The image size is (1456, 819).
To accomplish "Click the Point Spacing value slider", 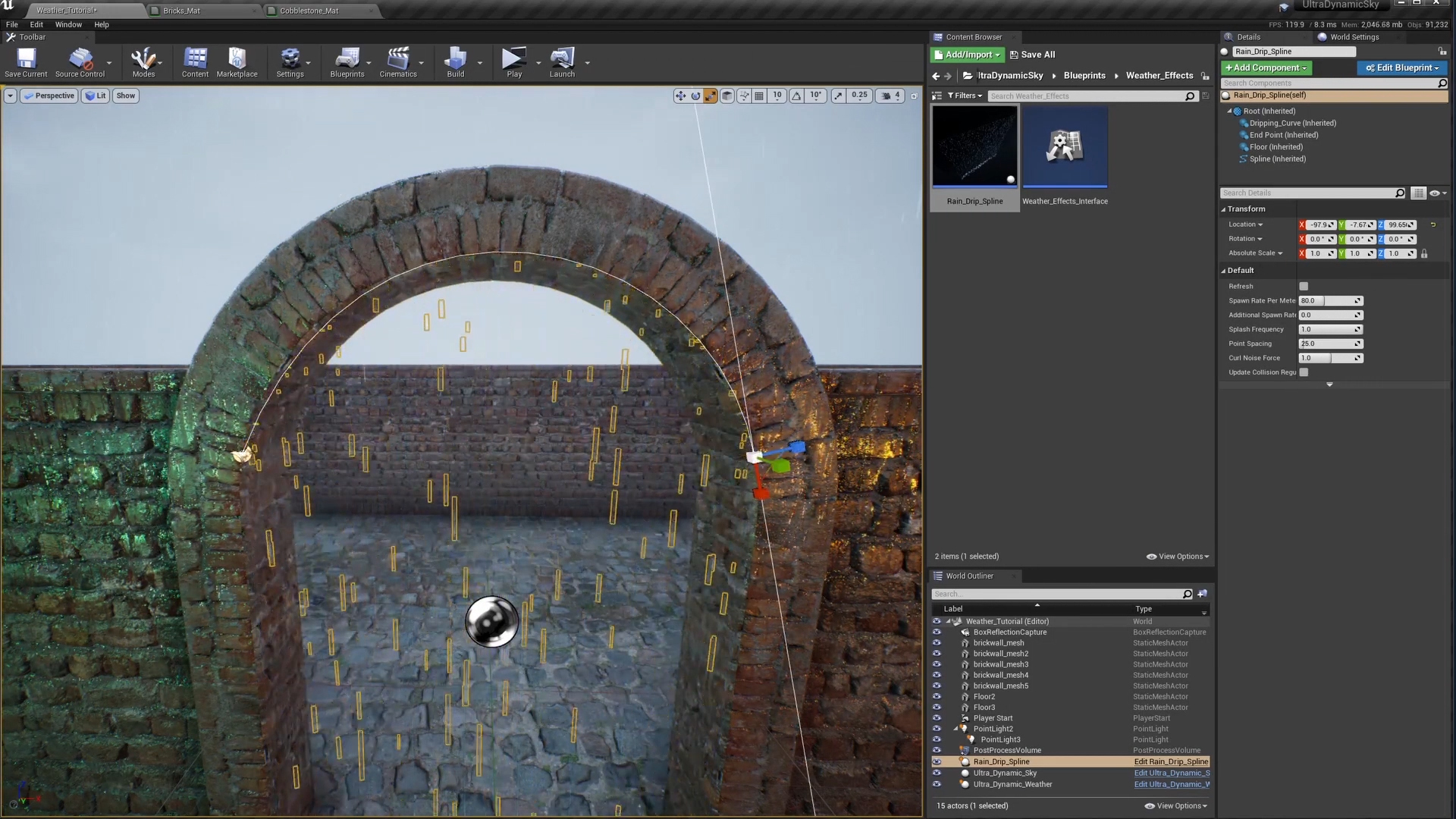I will [1331, 344].
